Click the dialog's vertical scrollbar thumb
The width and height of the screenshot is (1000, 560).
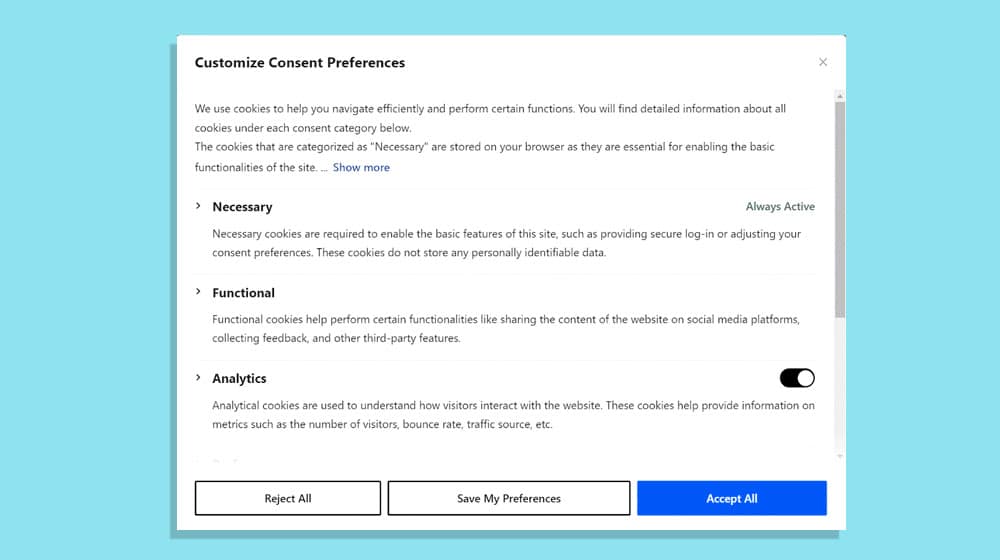[x=840, y=209]
